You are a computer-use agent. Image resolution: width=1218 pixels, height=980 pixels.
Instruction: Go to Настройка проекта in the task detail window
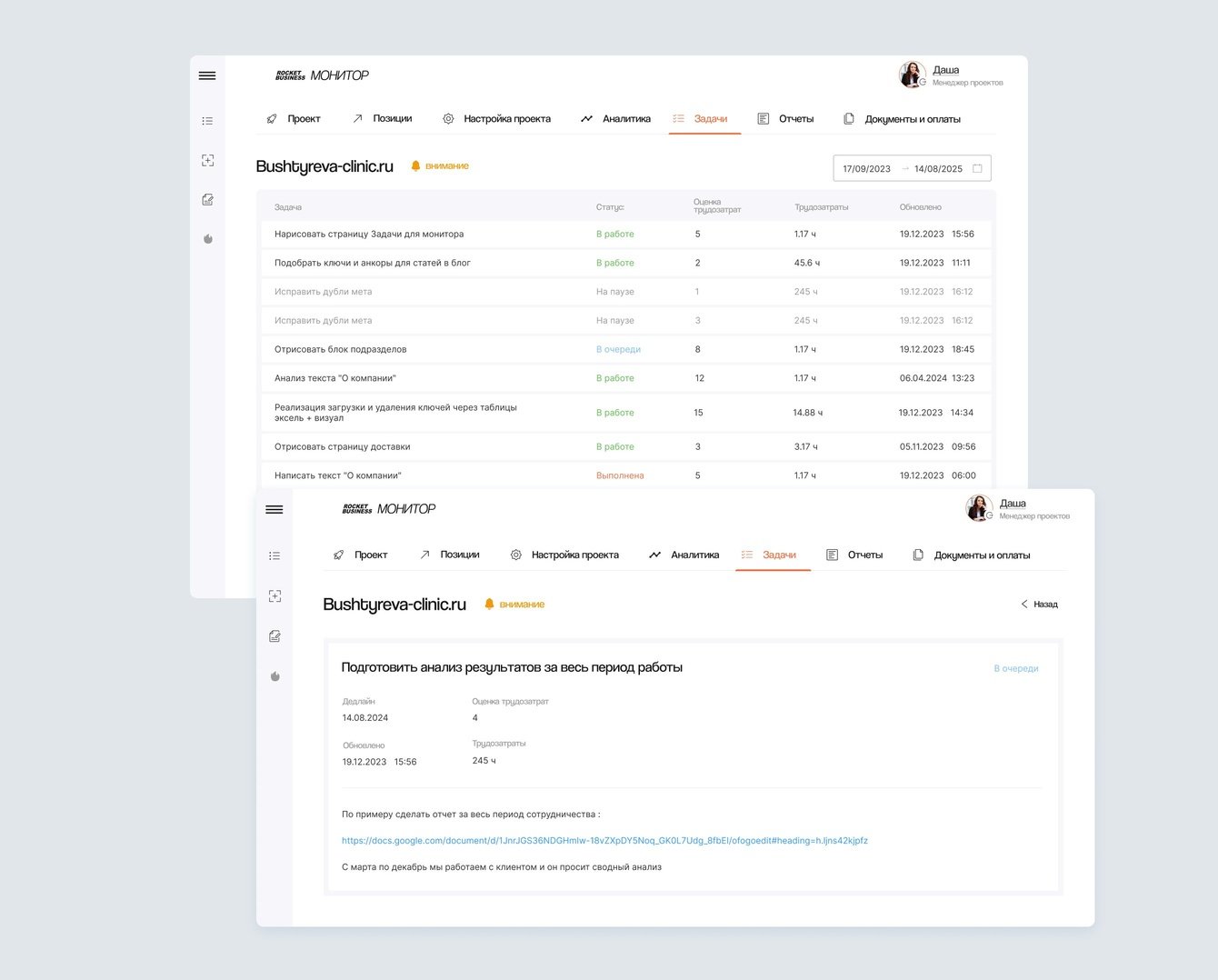tap(564, 555)
